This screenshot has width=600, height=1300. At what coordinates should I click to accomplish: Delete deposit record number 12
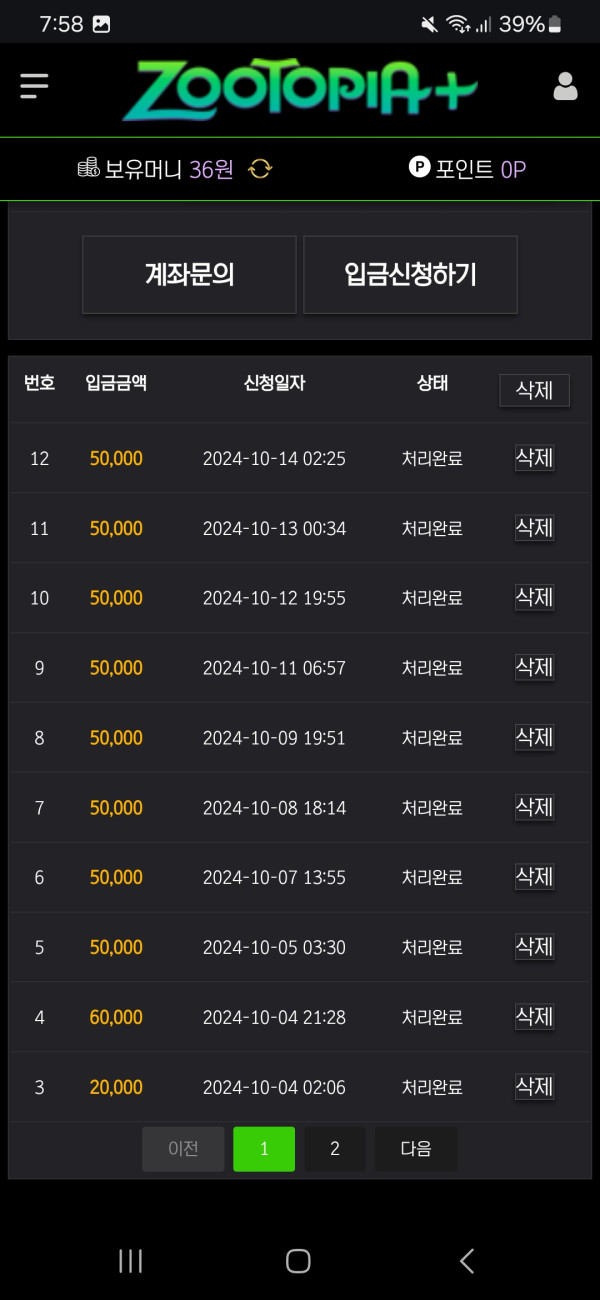534,458
